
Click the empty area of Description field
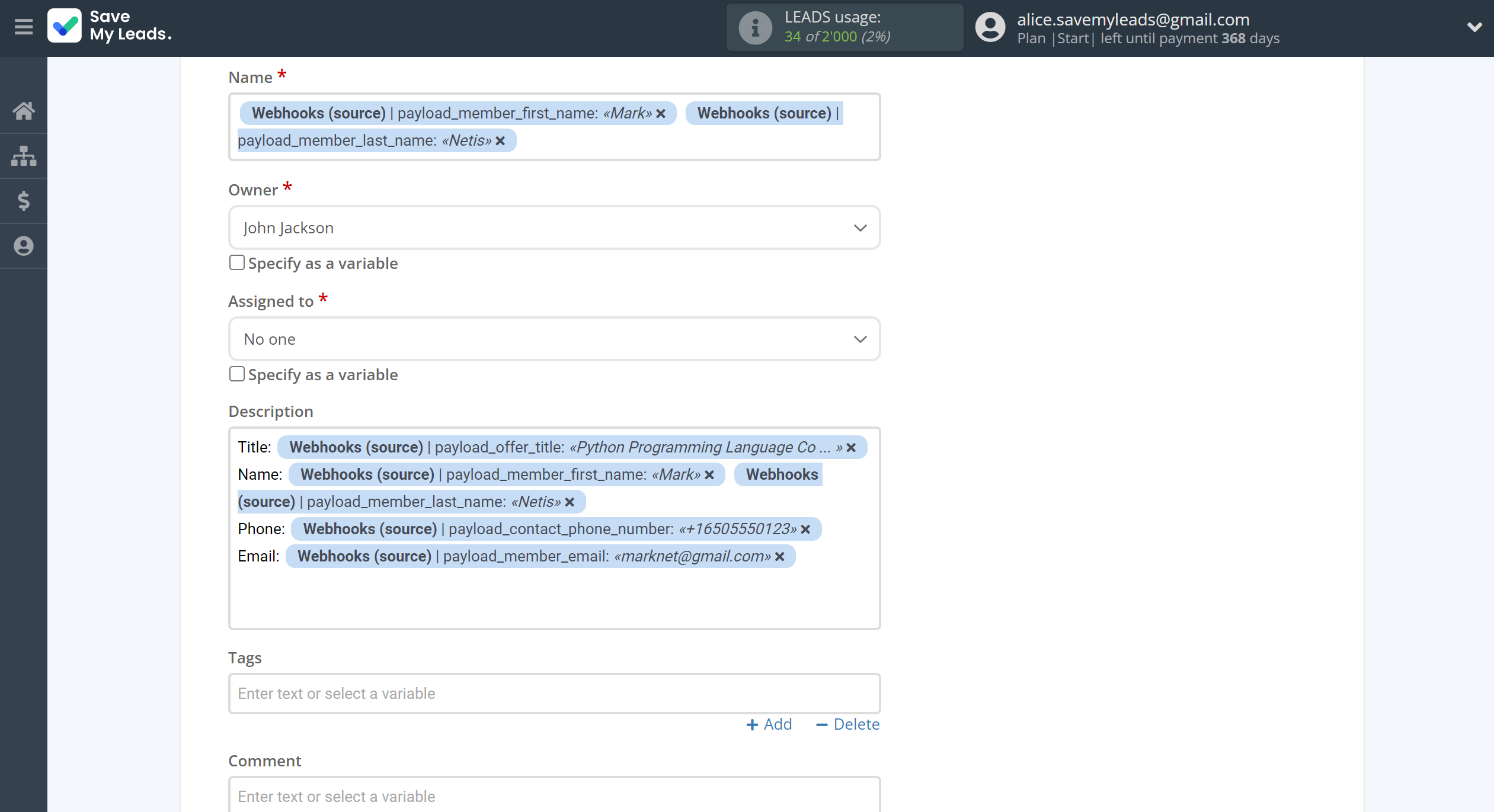554,598
